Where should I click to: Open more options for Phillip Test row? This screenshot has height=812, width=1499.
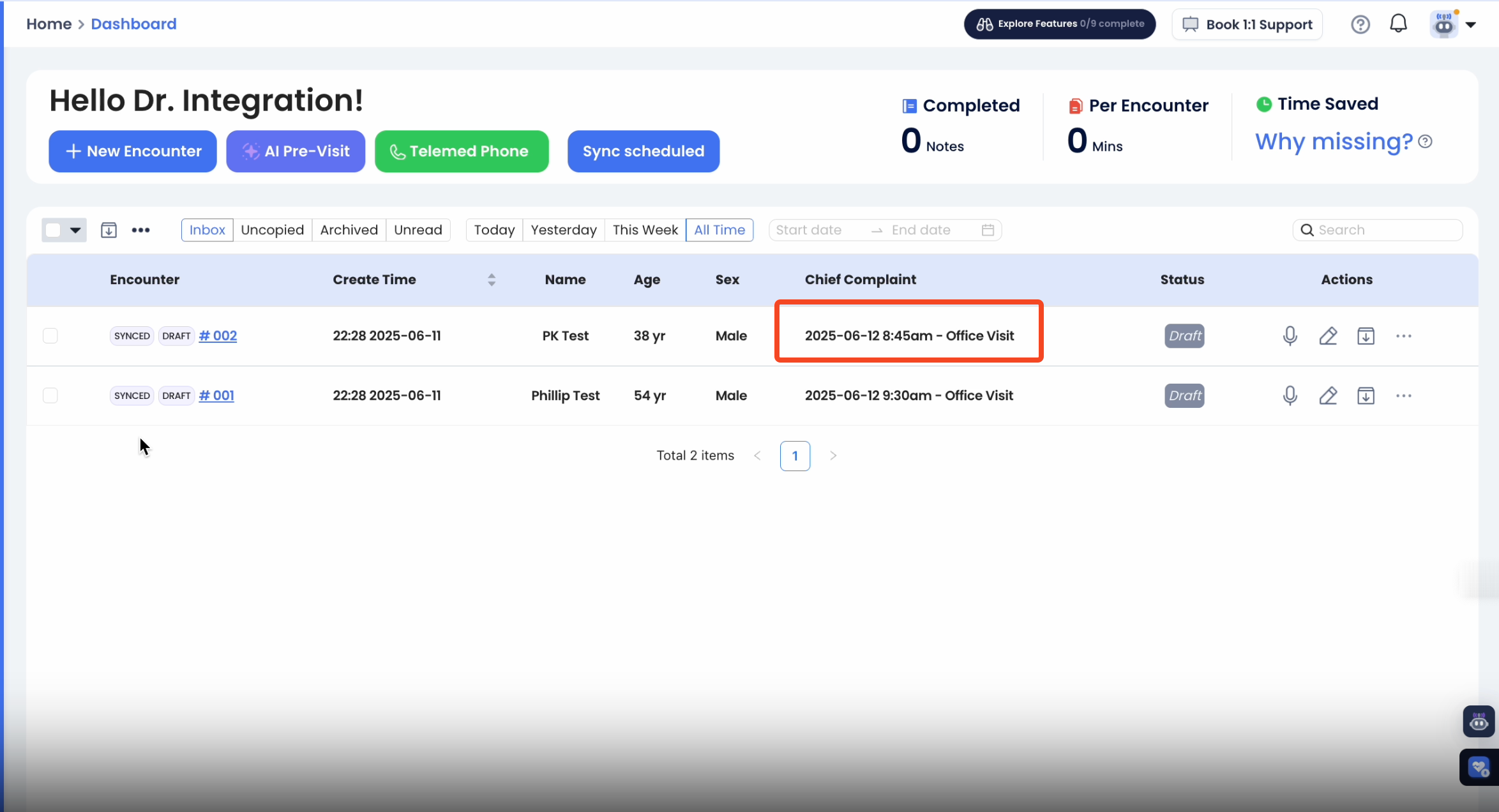(1403, 396)
